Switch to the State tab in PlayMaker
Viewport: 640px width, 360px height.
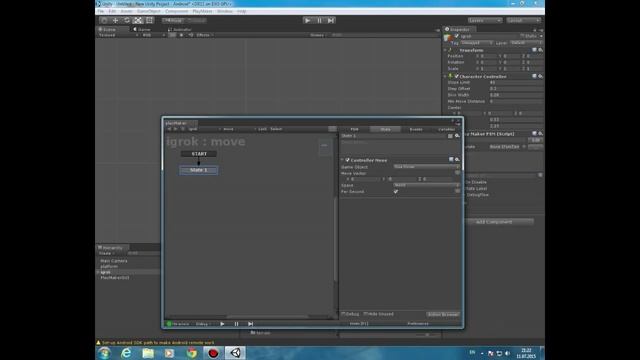pyautogui.click(x=385, y=129)
